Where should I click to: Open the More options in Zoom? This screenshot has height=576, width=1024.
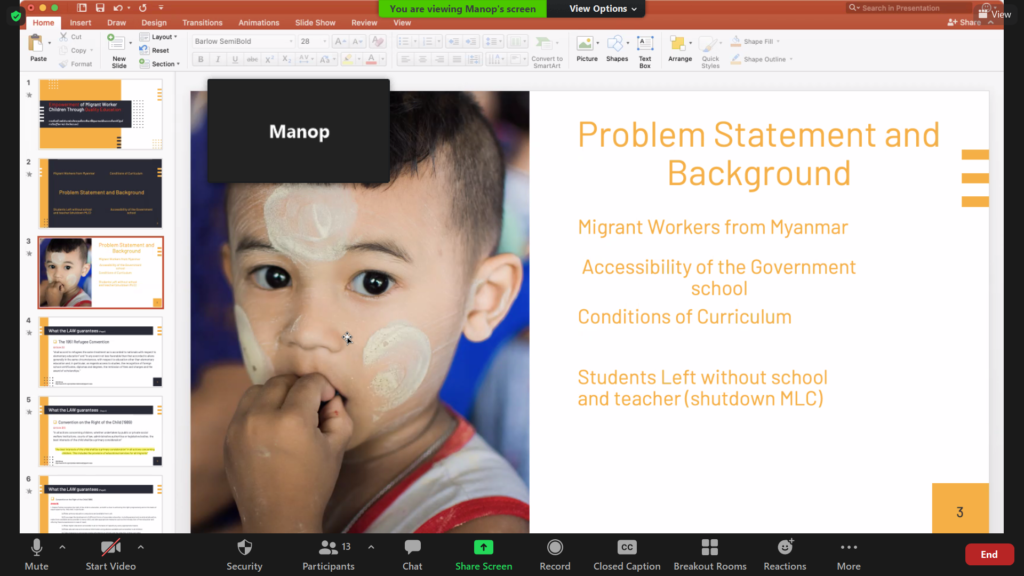848,554
